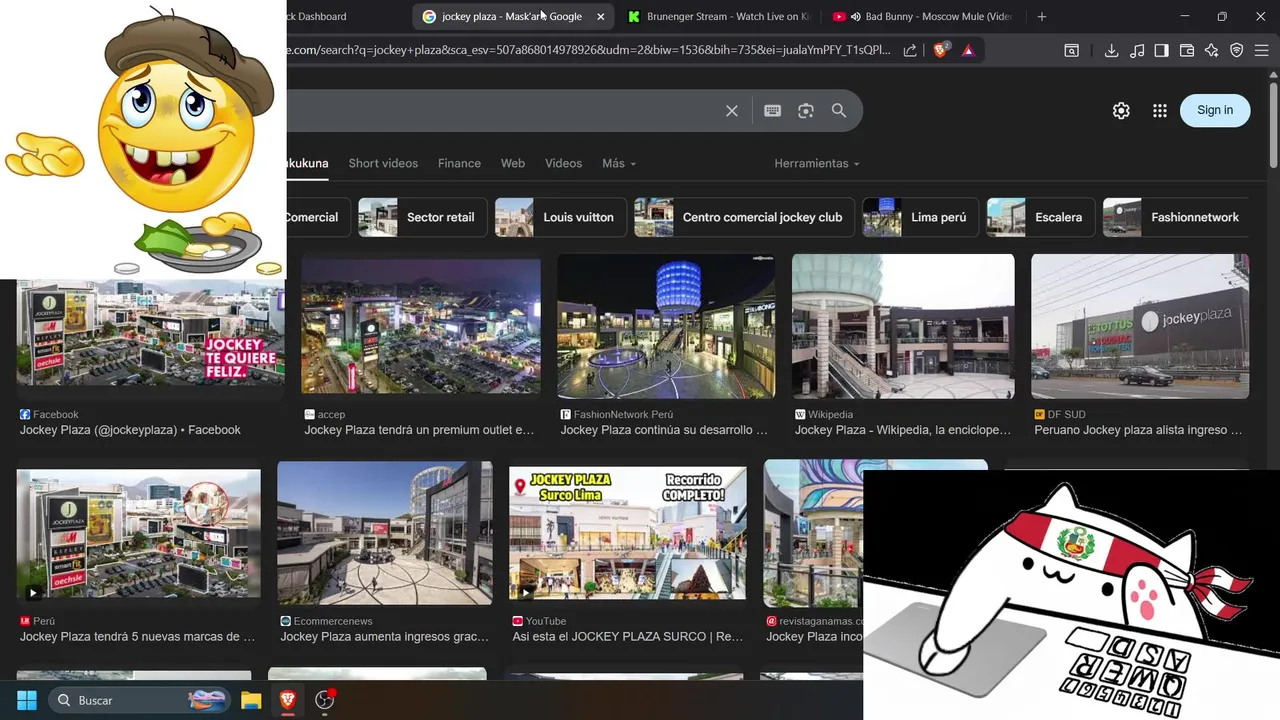Open the DF SUD jockeyplaza billboard image
The height and width of the screenshot is (720, 1280).
(1140, 326)
